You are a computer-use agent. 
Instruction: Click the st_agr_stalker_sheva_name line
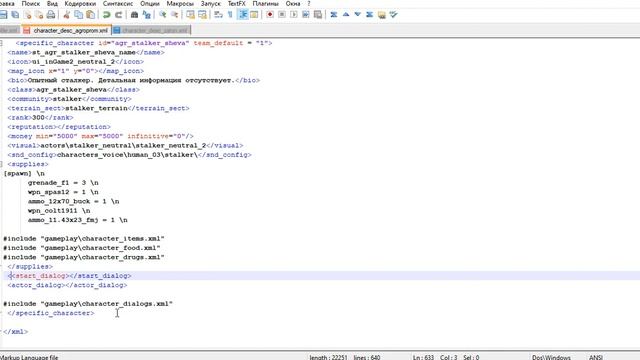click(x=86, y=52)
